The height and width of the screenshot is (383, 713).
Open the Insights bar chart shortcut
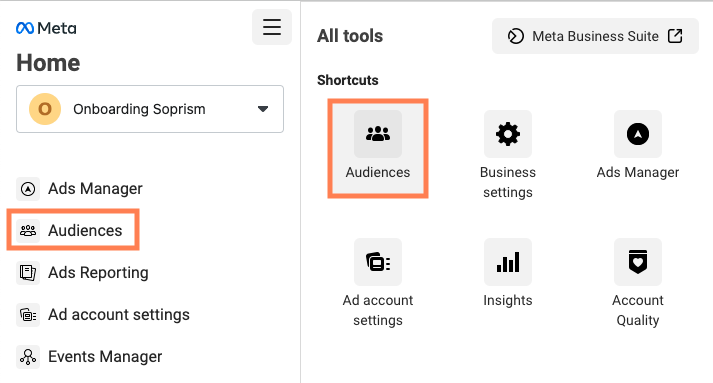click(x=508, y=262)
